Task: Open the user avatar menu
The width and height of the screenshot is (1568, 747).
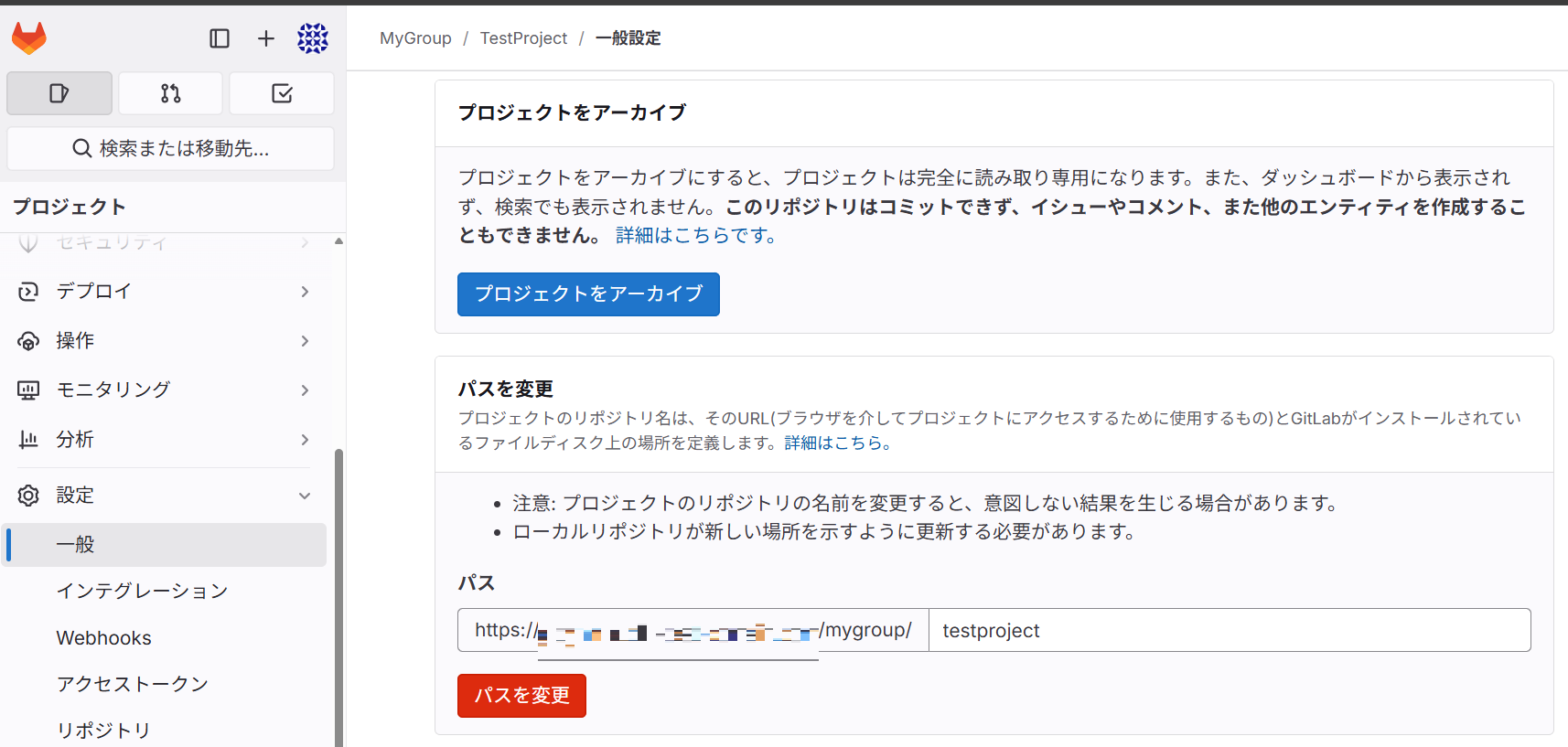Action: pyautogui.click(x=312, y=38)
